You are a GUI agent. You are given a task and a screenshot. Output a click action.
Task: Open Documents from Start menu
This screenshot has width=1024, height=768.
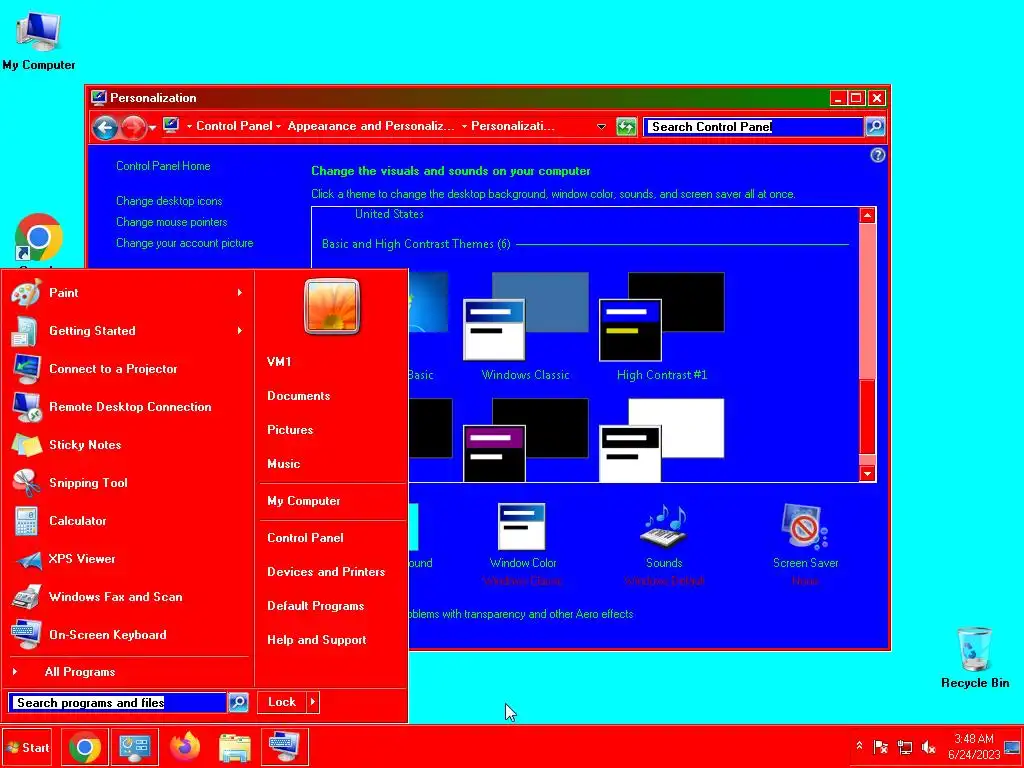pyautogui.click(x=298, y=396)
